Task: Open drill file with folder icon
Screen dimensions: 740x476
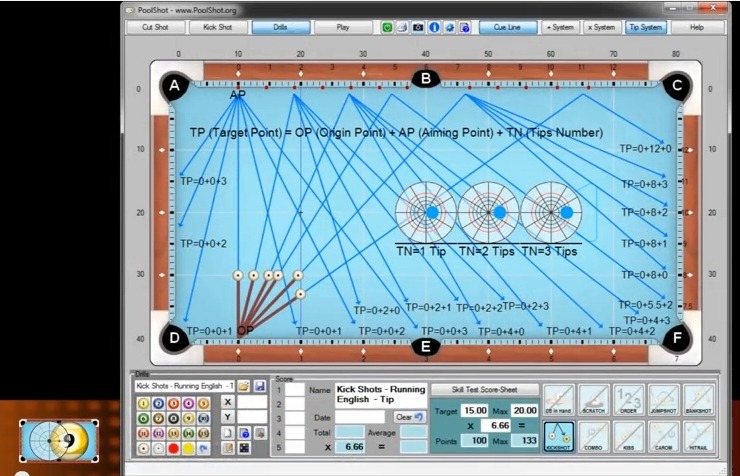Action: (243, 385)
